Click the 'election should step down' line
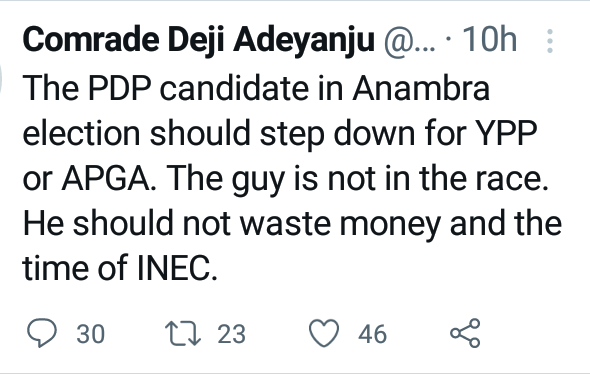Screen dimensions: 590x376 [x=220, y=135]
